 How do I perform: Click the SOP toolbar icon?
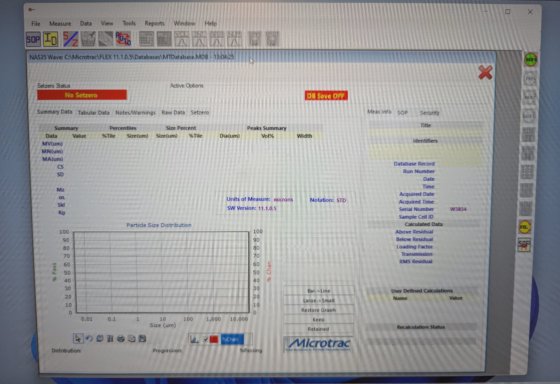point(33,39)
